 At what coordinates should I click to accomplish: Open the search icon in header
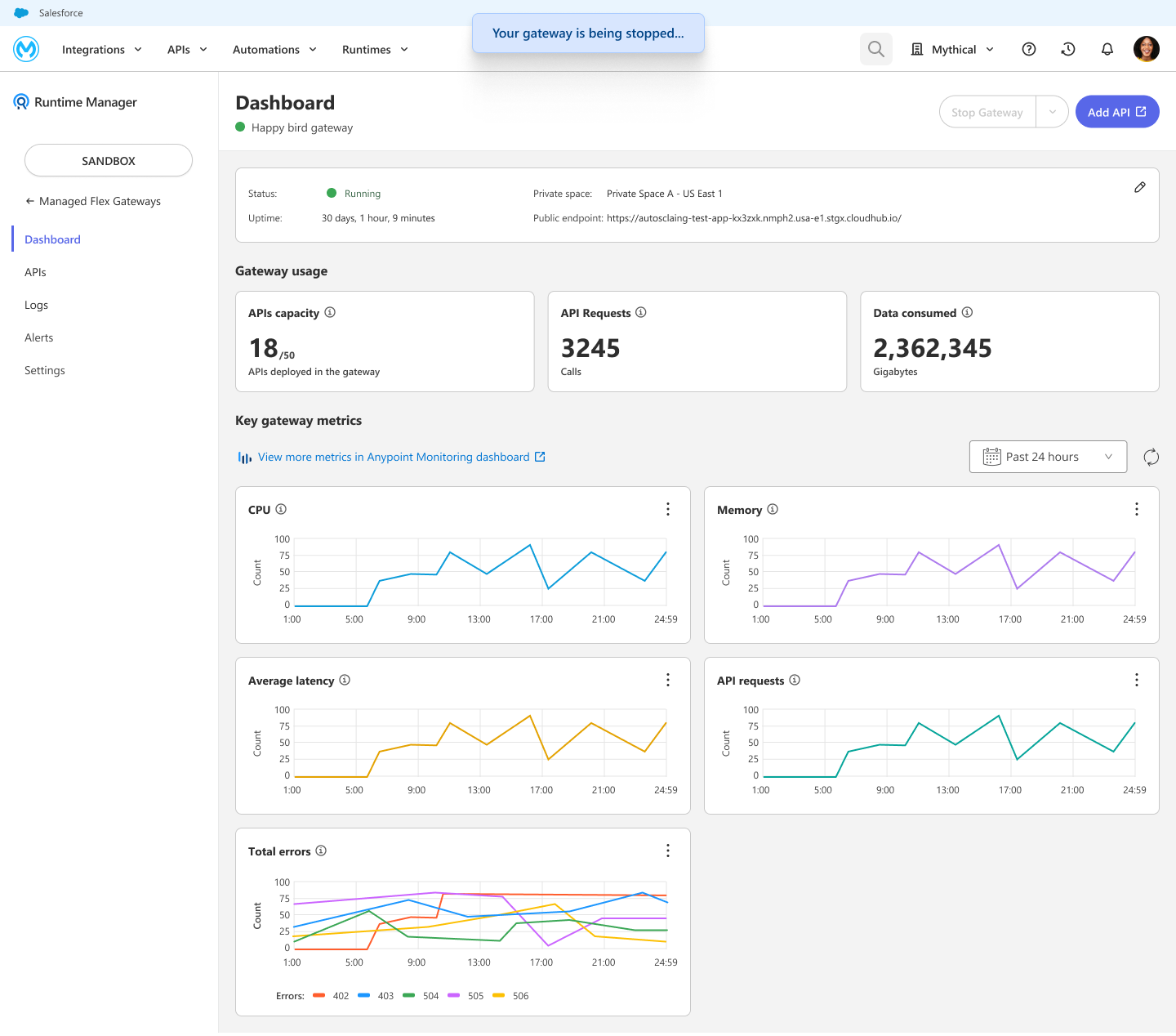pos(876,49)
